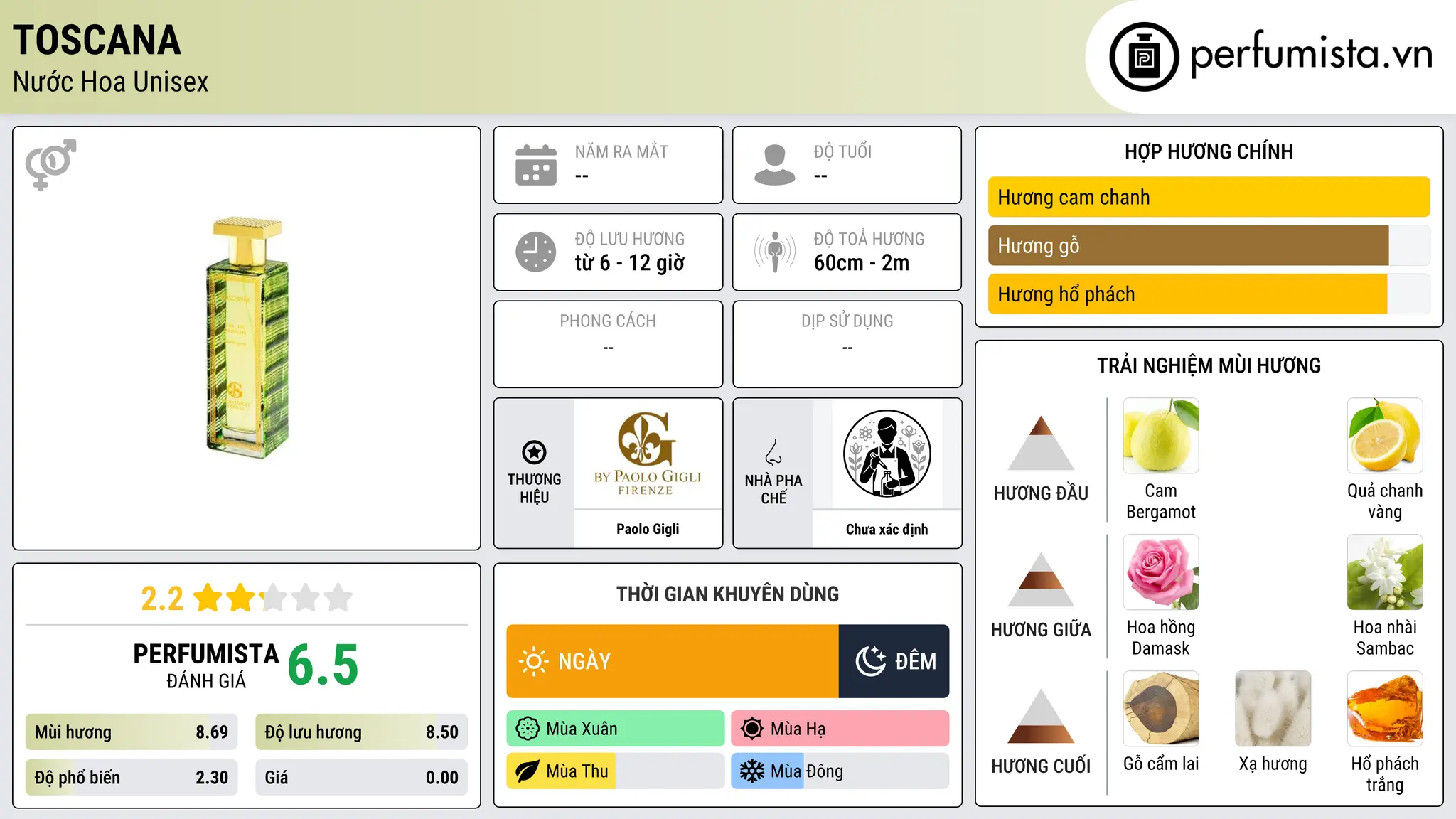Click the Mùa Xuân season bar
Screen dimensions: 1456x819
pyautogui.click(x=616, y=729)
